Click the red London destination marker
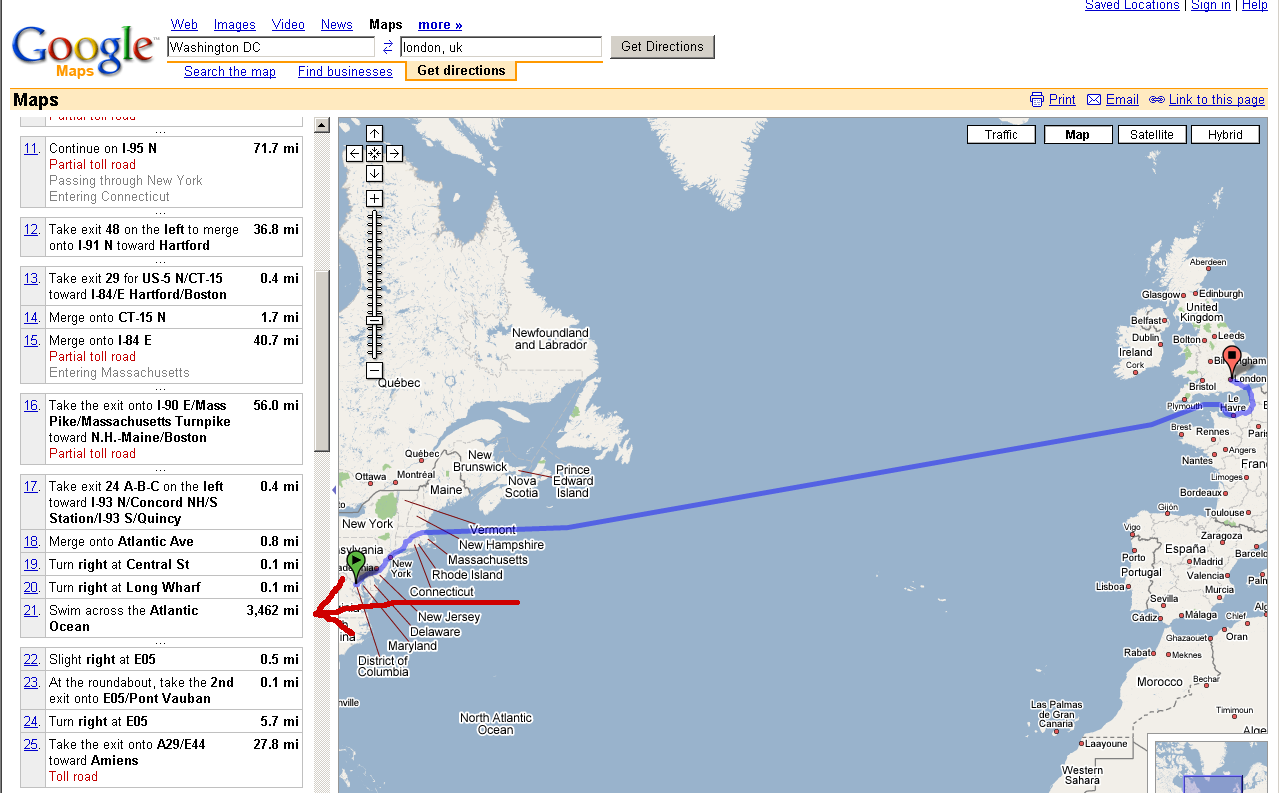The image size is (1280, 793). 1232,360
